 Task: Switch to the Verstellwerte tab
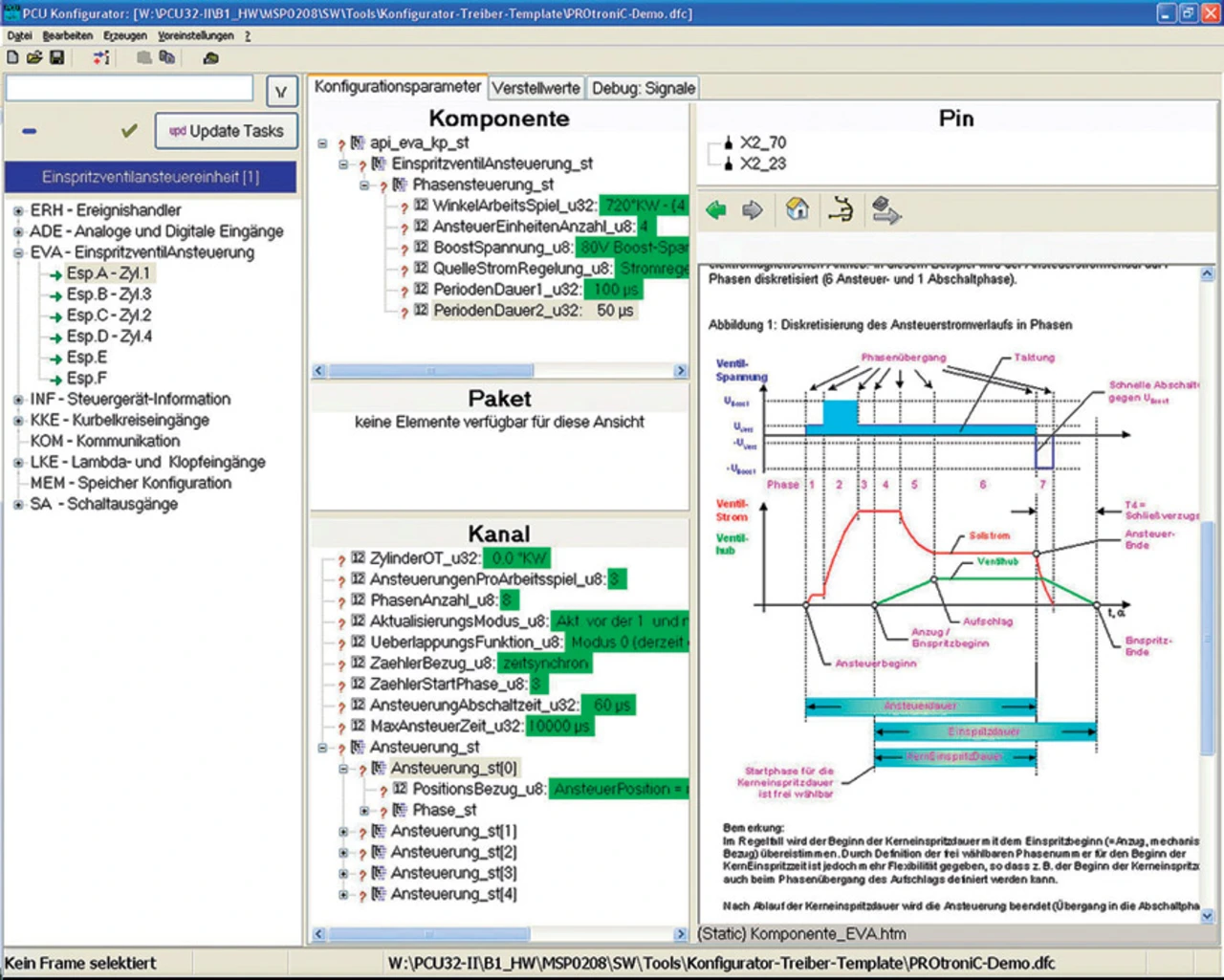535,88
